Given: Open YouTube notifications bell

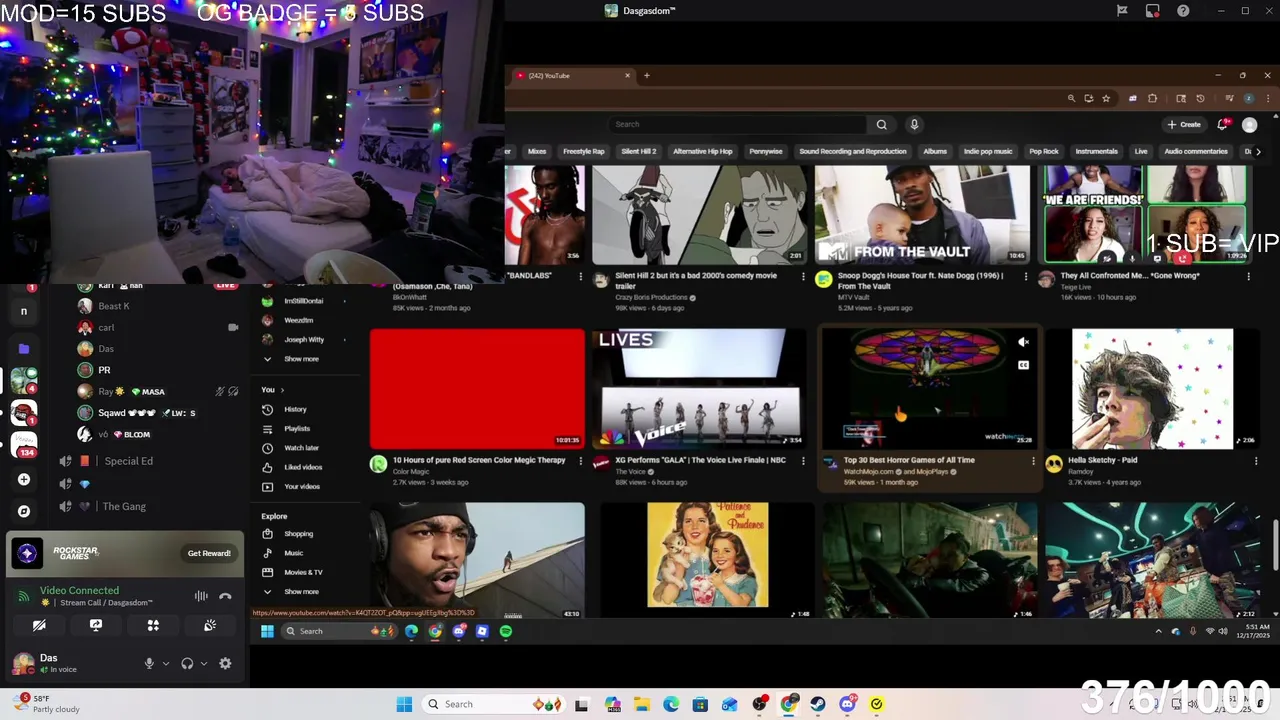Looking at the screenshot, I should pos(1222,125).
